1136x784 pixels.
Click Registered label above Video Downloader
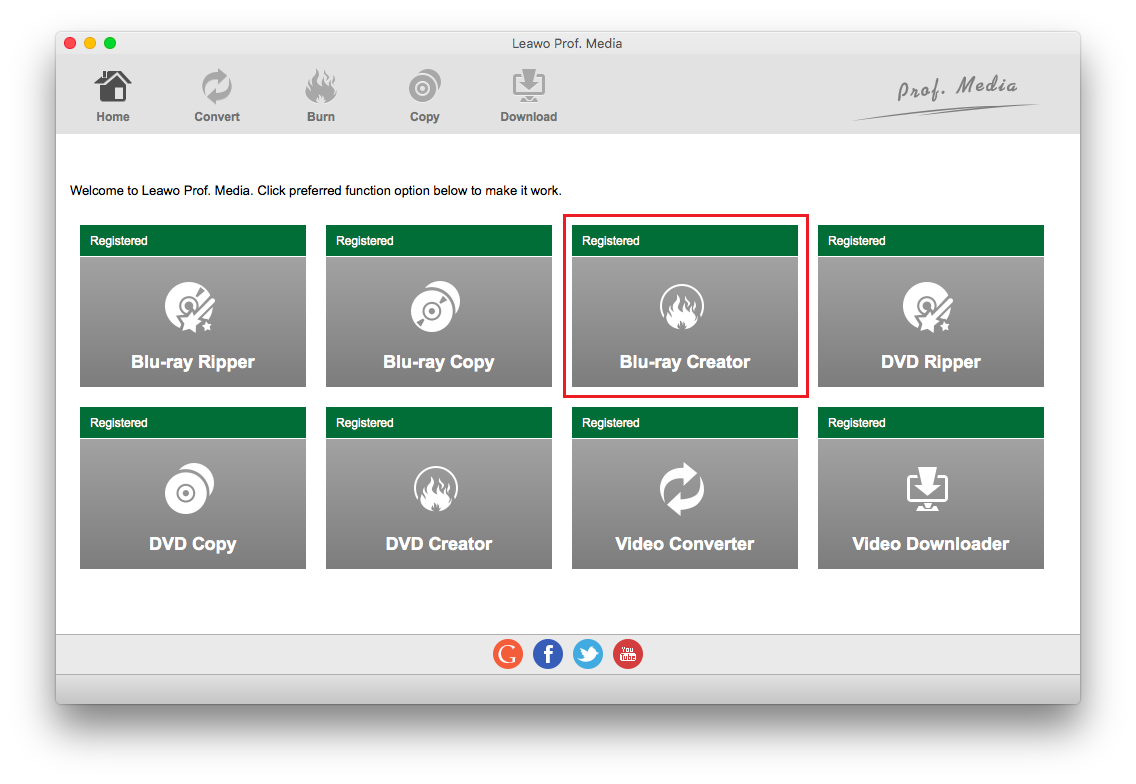pos(856,422)
